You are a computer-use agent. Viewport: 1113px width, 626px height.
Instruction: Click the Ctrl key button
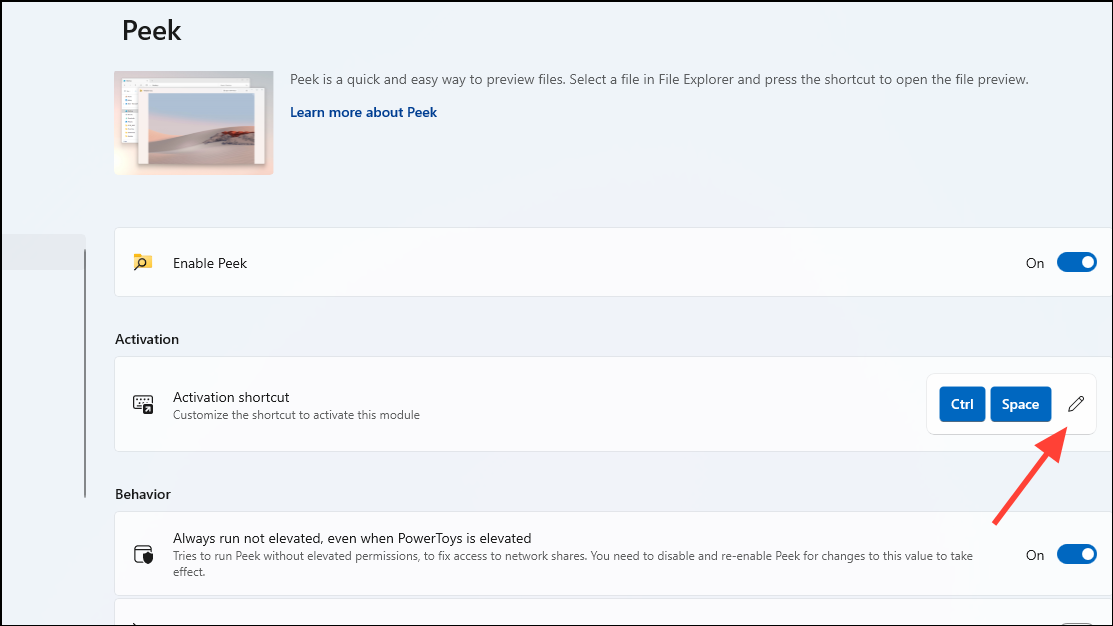(962, 404)
